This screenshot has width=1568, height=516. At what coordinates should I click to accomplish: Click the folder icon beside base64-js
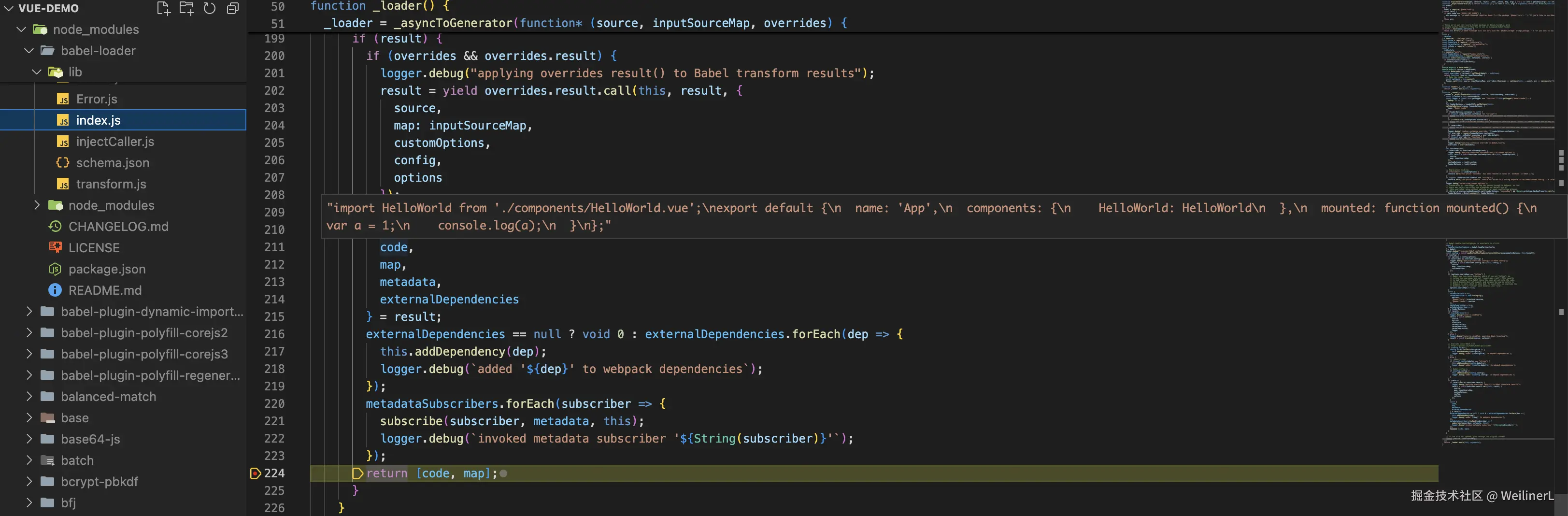(x=47, y=439)
